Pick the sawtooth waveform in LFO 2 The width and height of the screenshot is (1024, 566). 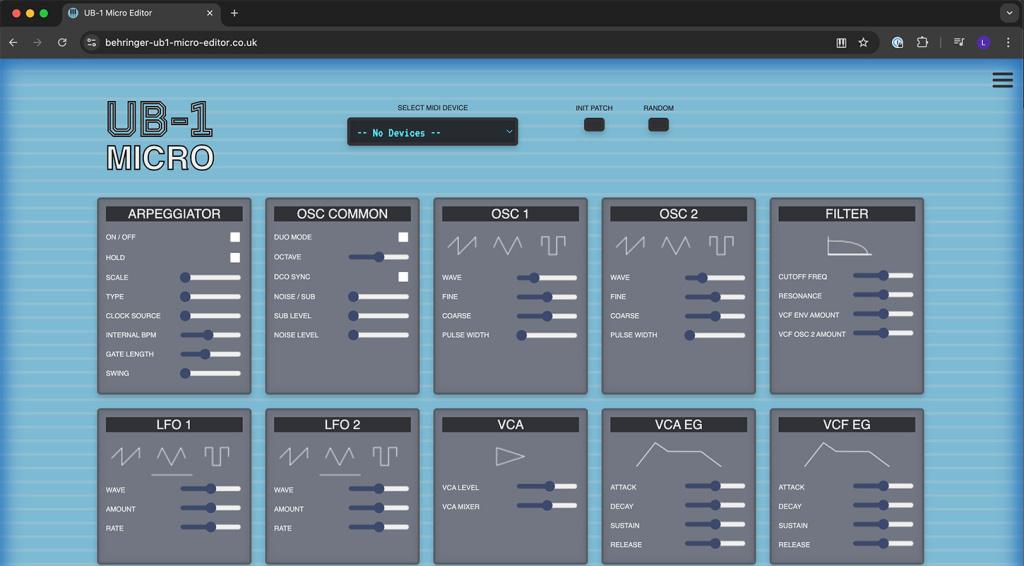[293, 456]
